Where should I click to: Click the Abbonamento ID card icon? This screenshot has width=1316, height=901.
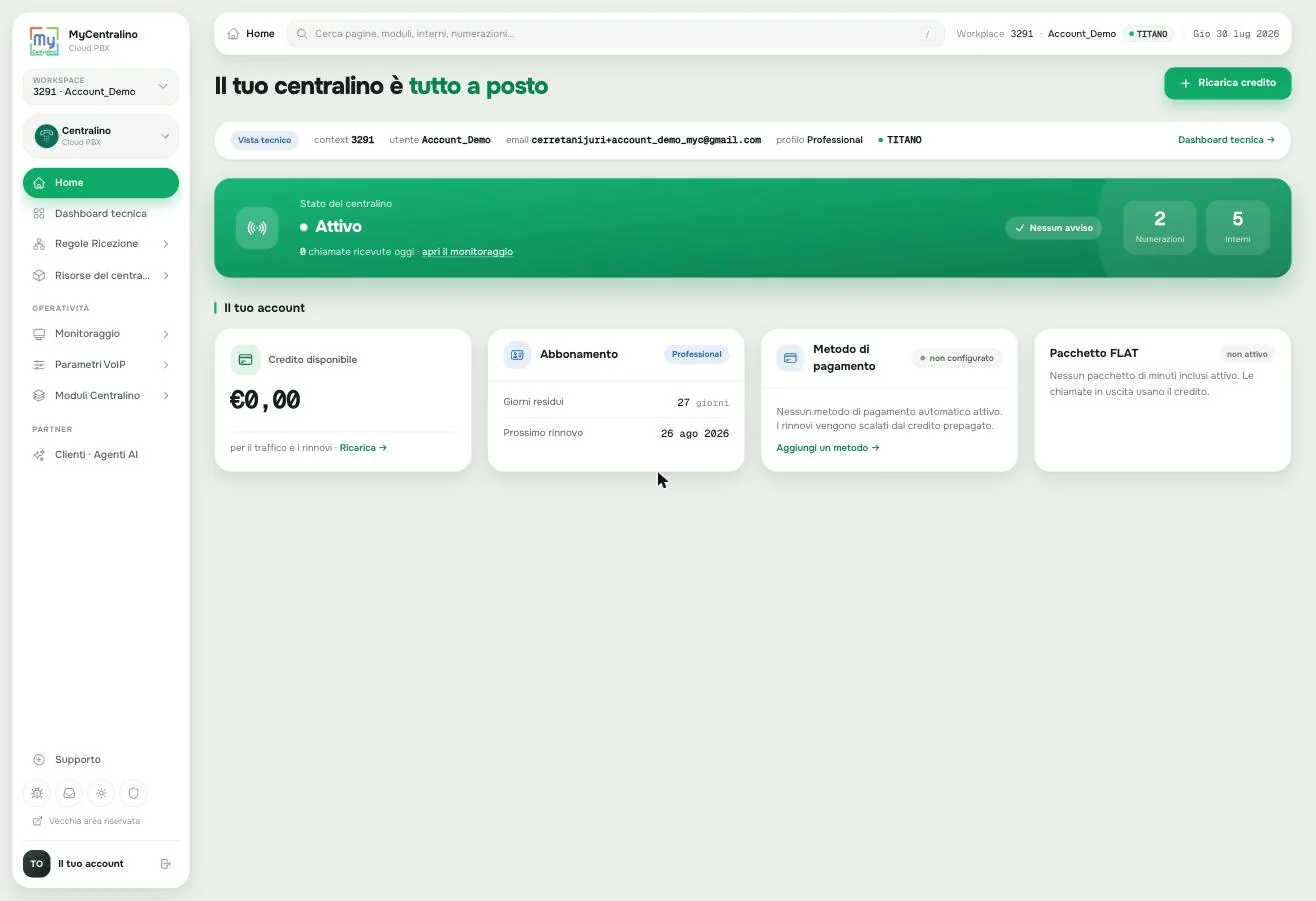pos(517,354)
